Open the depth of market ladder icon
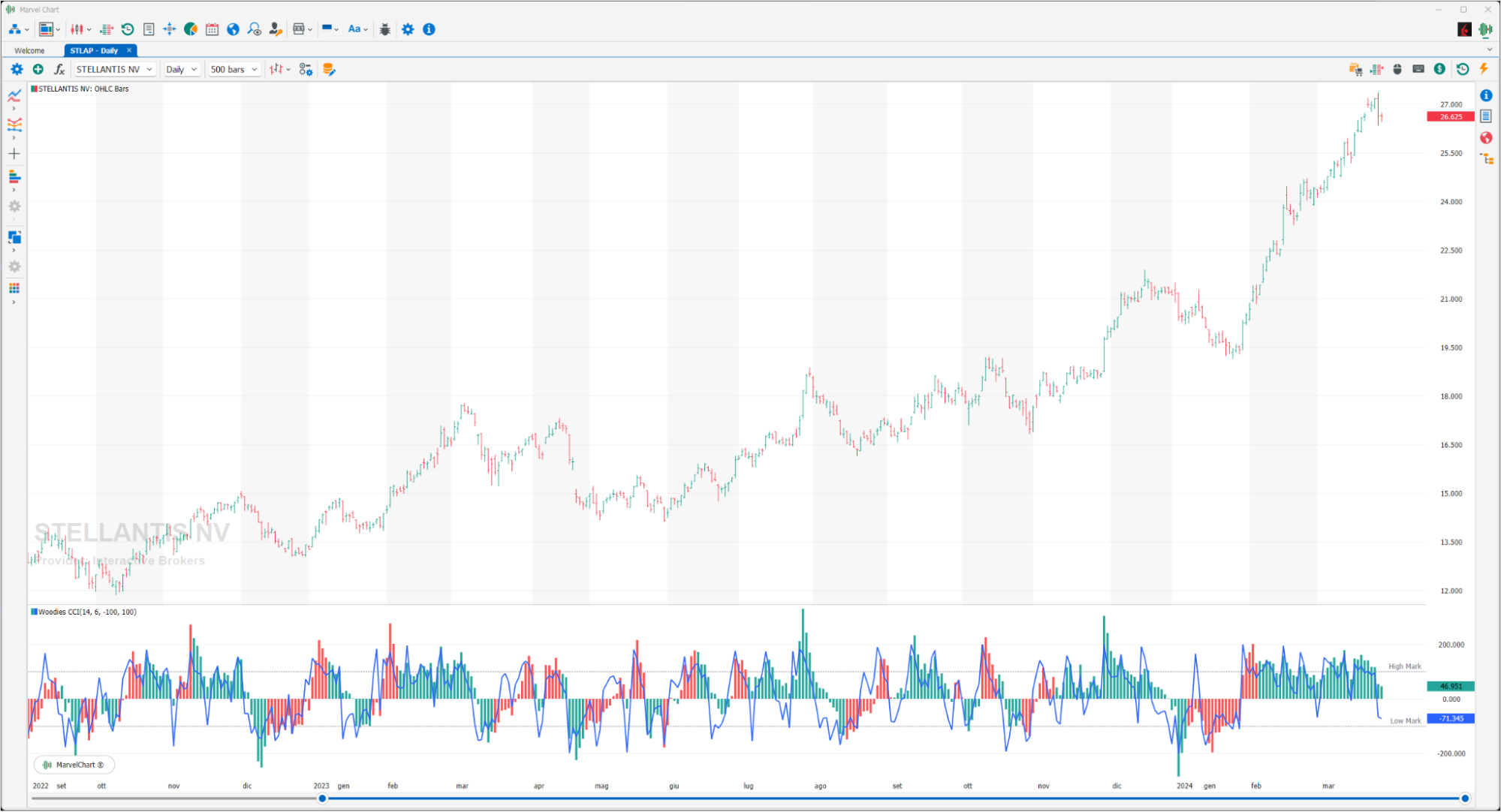The image size is (1501, 812). click(107, 29)
